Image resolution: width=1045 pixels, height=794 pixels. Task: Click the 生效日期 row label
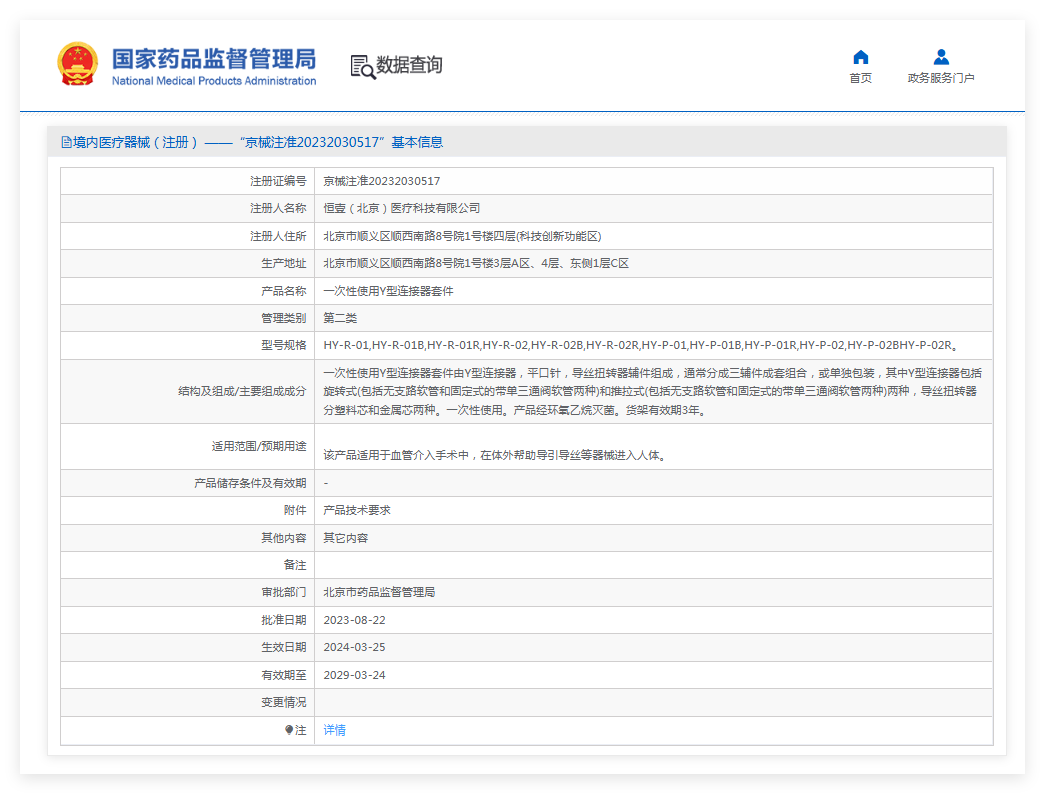pyautogui.click(x=284, y=647)
